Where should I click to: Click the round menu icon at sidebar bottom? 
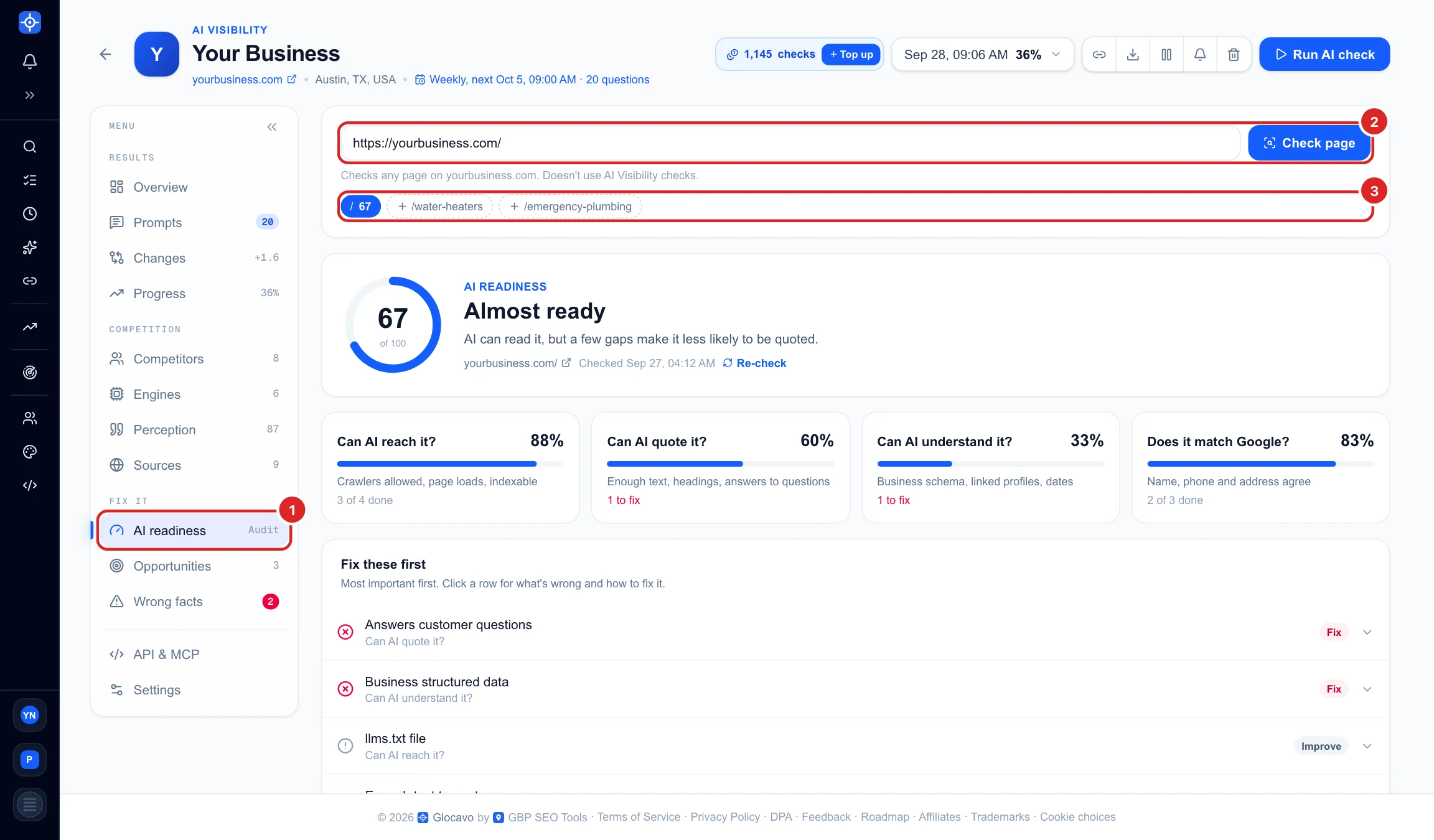(29, 805)
